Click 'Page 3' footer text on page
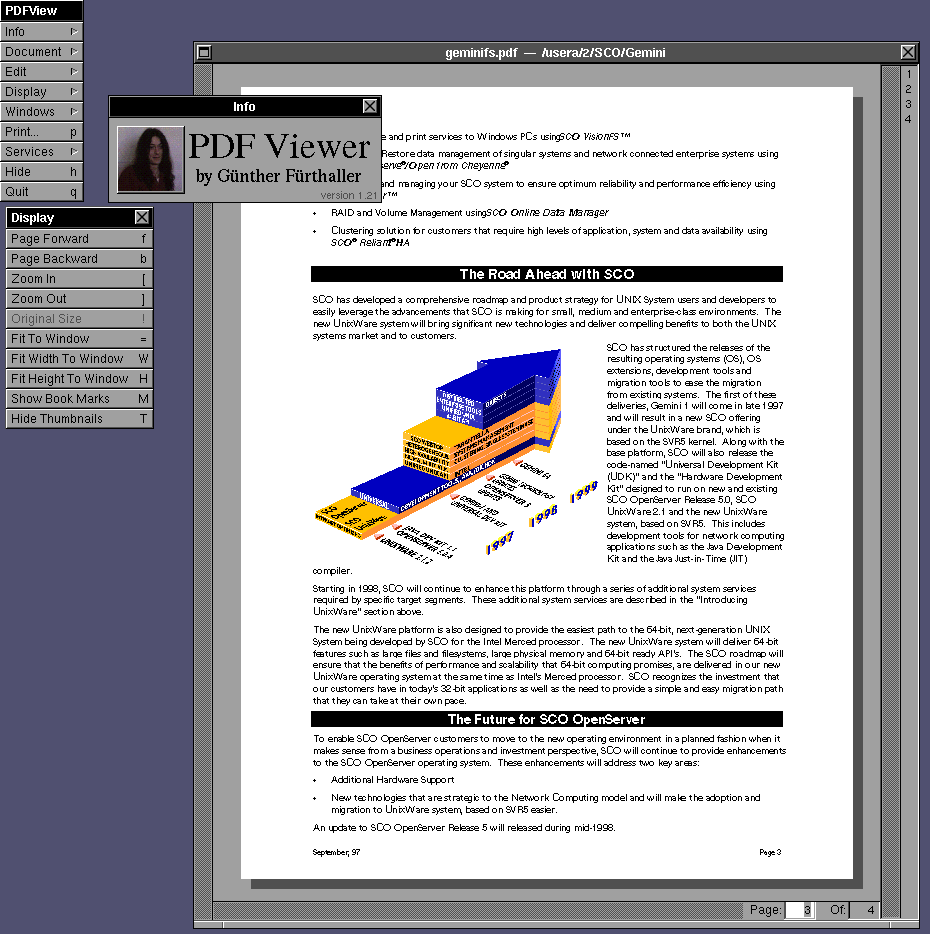 770,852
